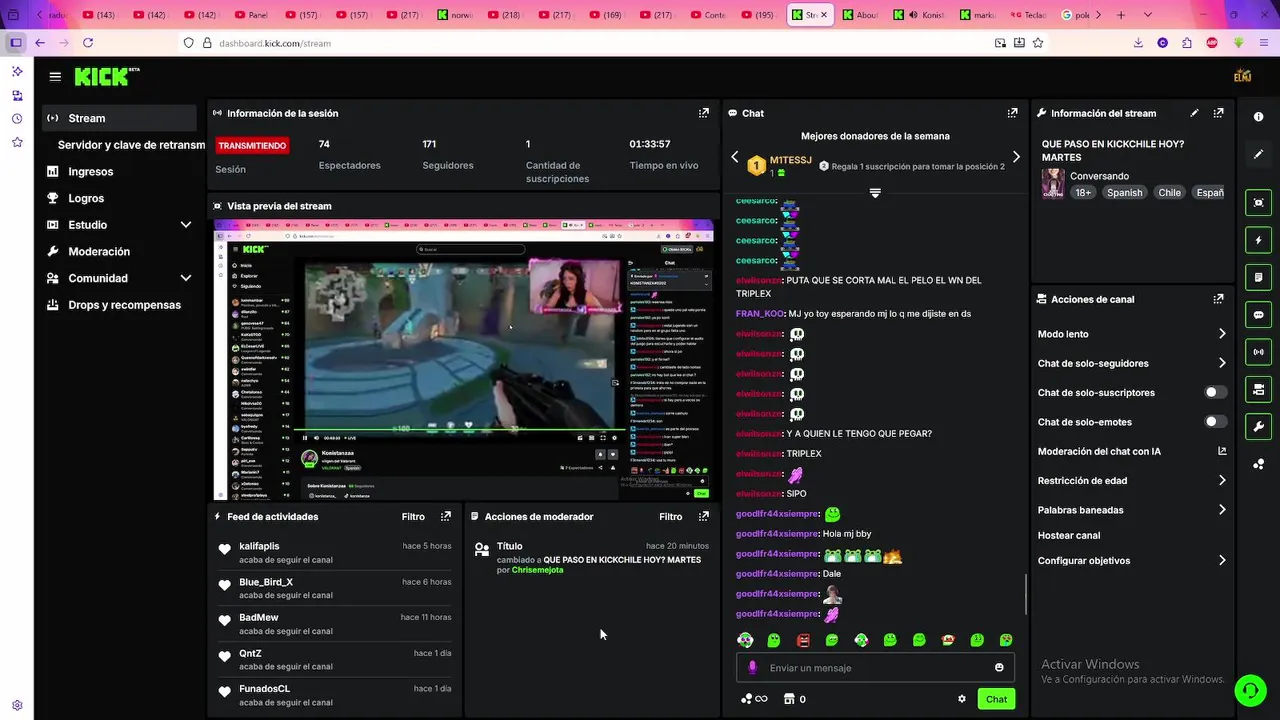This screenshot has height=720, width=1280.
Task: Bookmark this page with the star icon
Action: [x=1038, y=43]
